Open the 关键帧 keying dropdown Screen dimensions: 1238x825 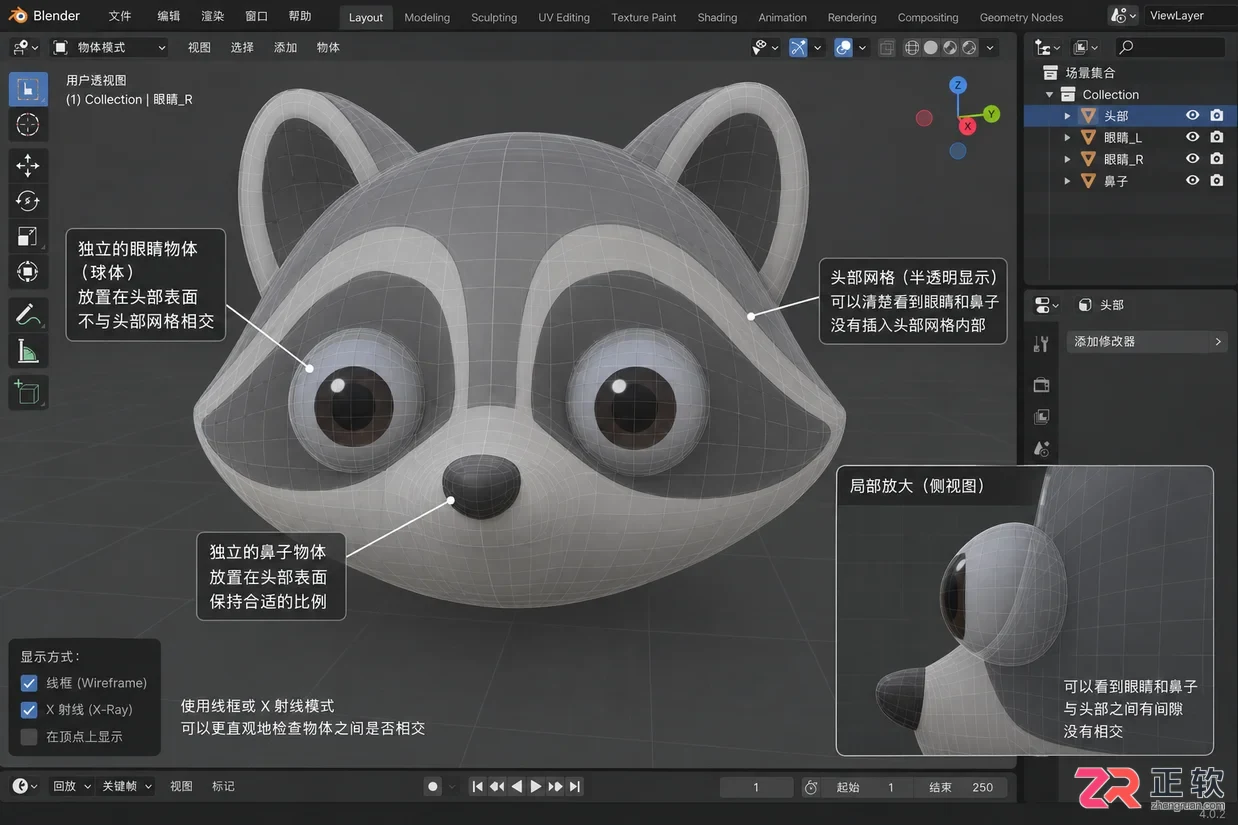(127, 787)
